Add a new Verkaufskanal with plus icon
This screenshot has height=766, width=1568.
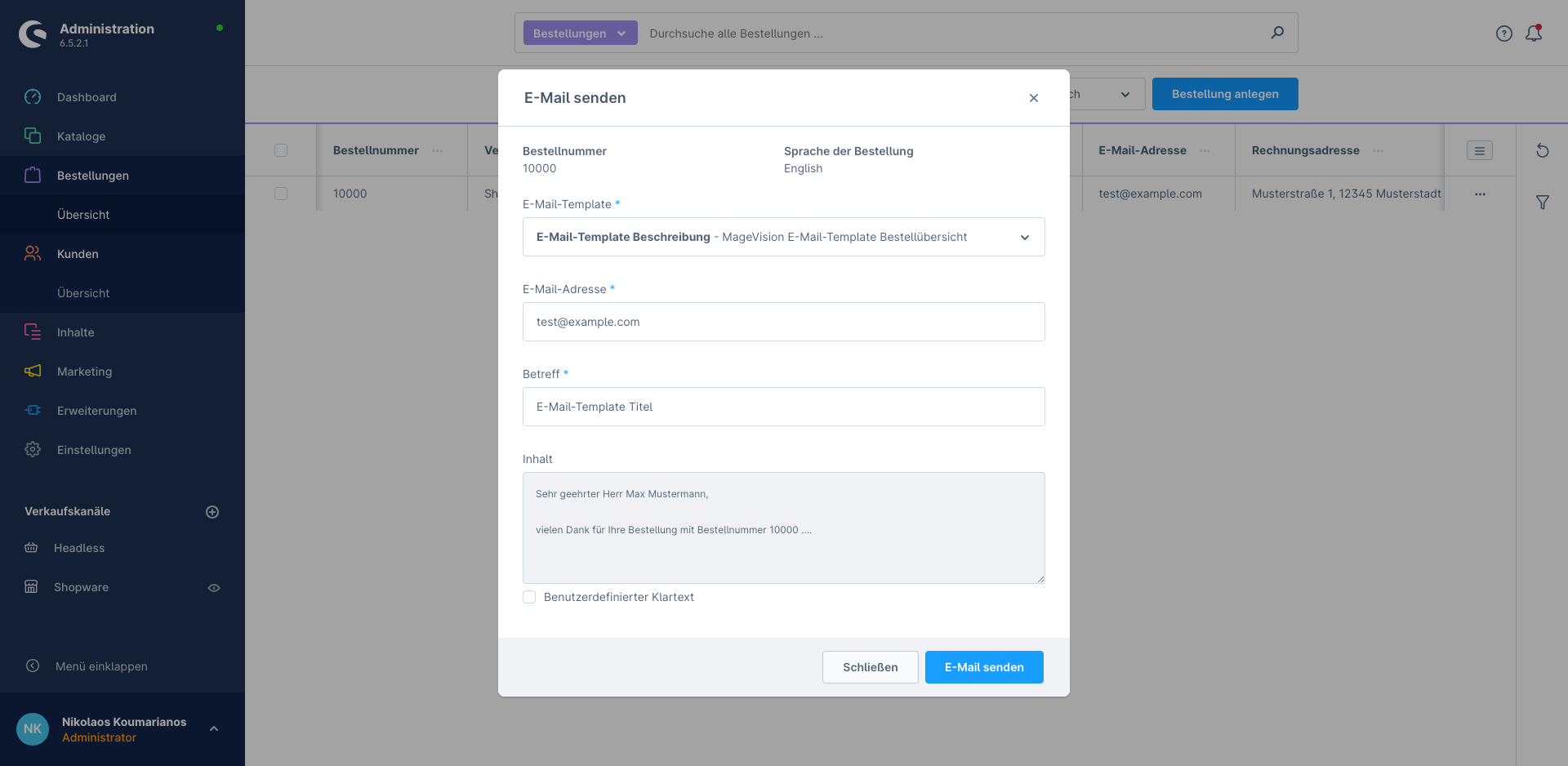212,512
